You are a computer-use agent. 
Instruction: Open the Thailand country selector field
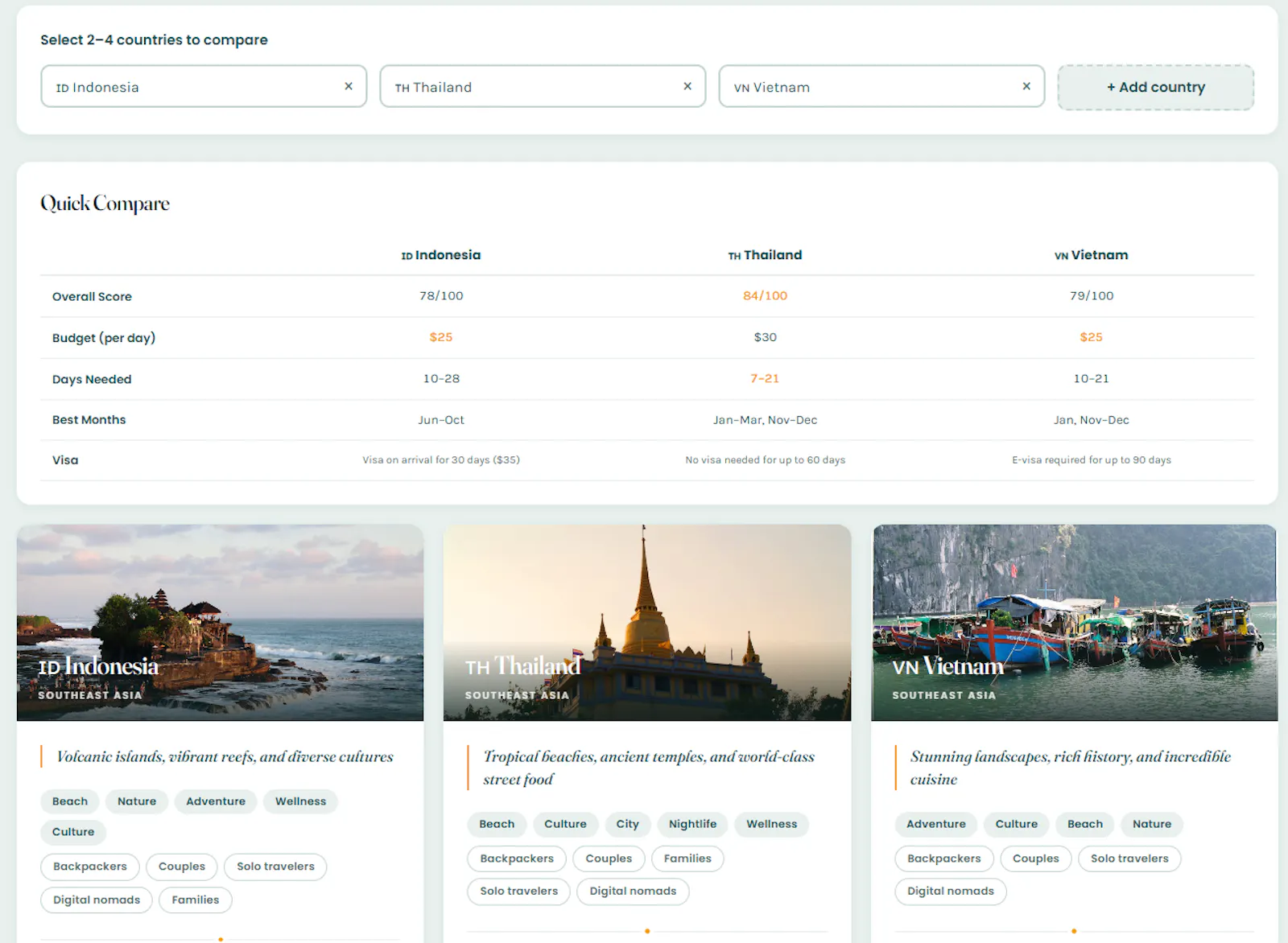pos(543,87)
